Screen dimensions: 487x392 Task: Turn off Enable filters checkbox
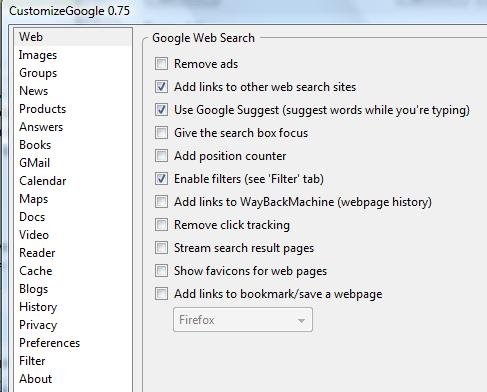coord(161,179)
